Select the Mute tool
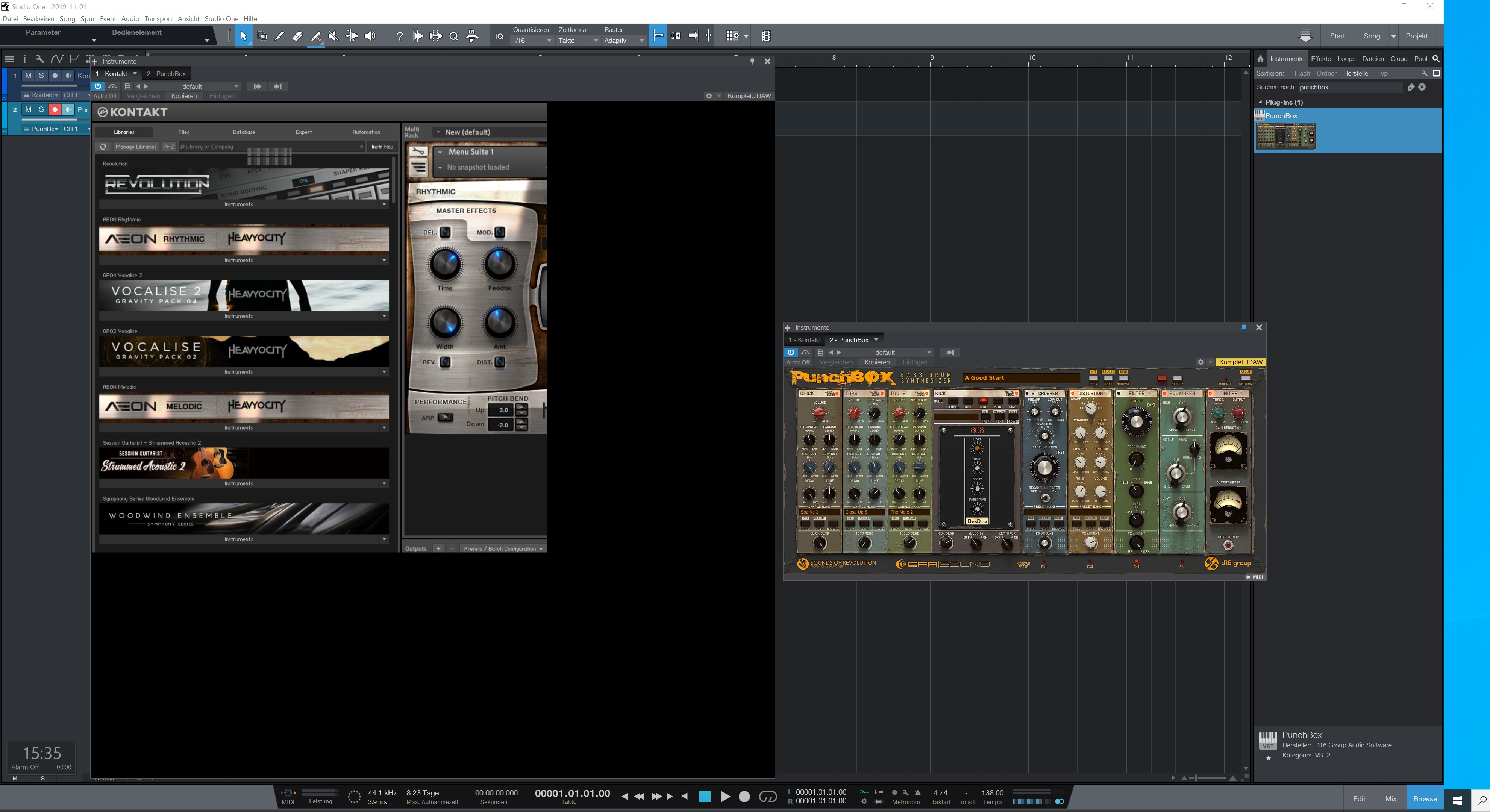The width and height of the screenshot is (1490, 812). click(x=333, y=36)
